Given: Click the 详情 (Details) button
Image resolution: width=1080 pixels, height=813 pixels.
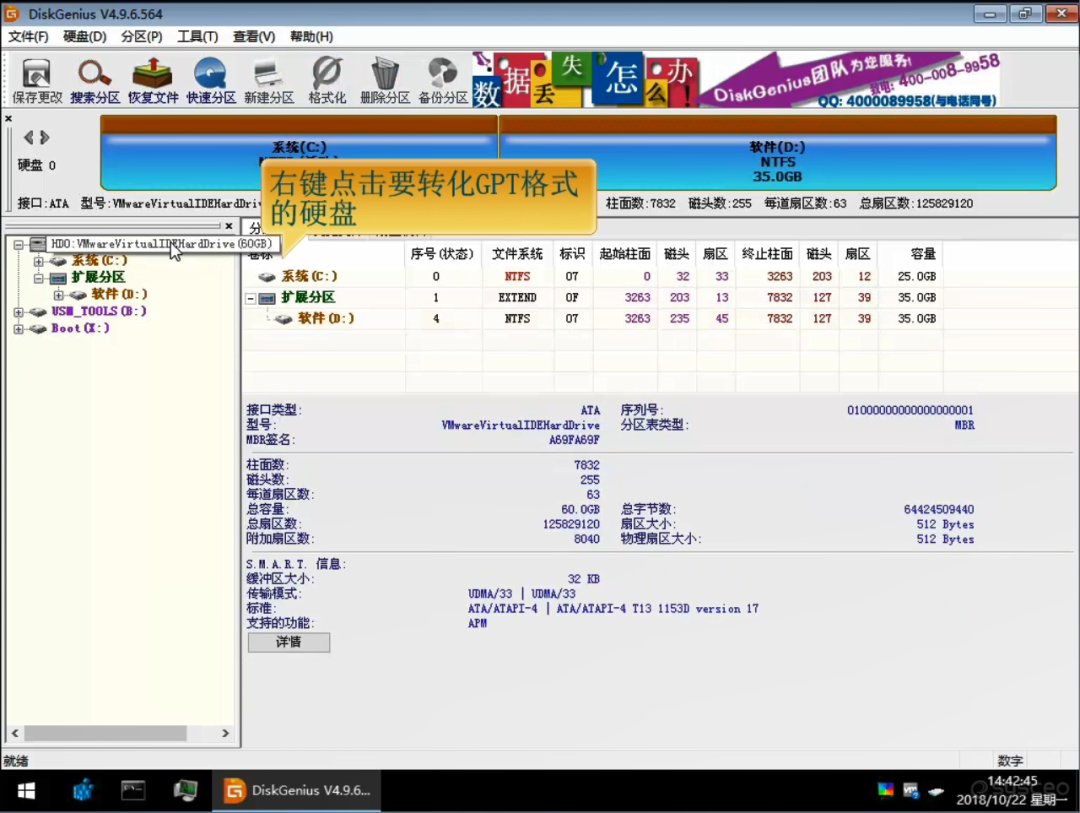Looking at the screenshot, I should (x=288, y=642).
